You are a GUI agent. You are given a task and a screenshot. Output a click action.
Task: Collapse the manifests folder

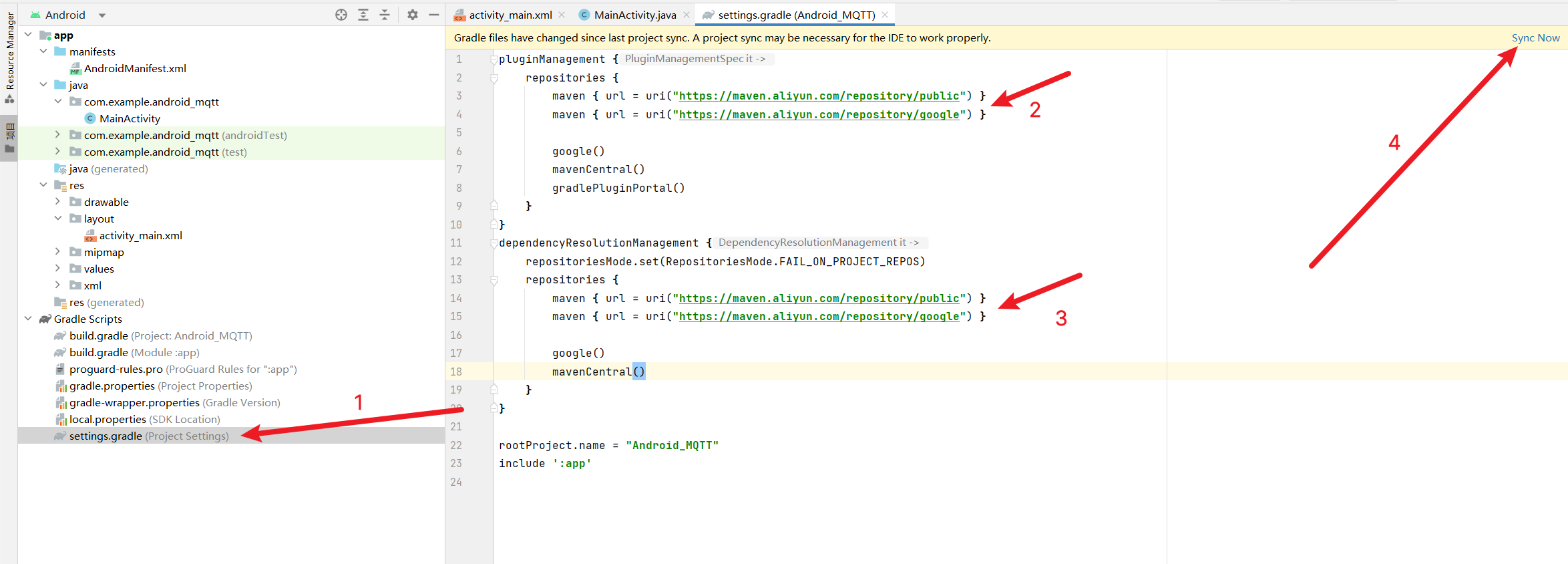(43, 51)
